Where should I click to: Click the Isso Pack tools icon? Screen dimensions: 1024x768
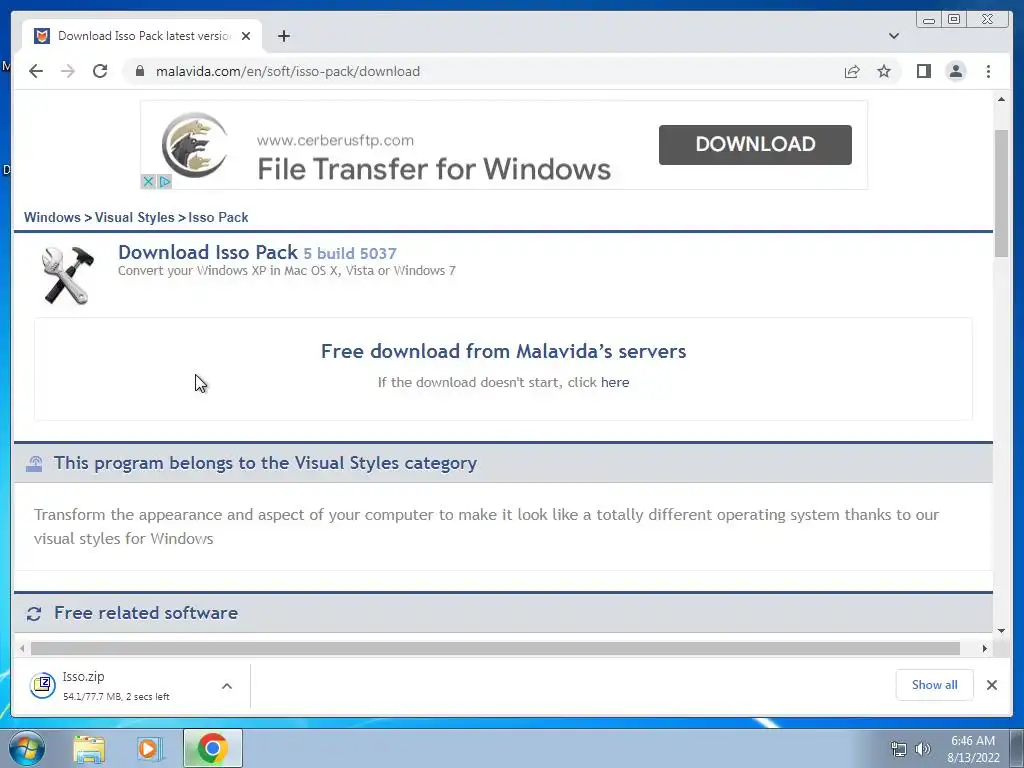tap(67, 275)
